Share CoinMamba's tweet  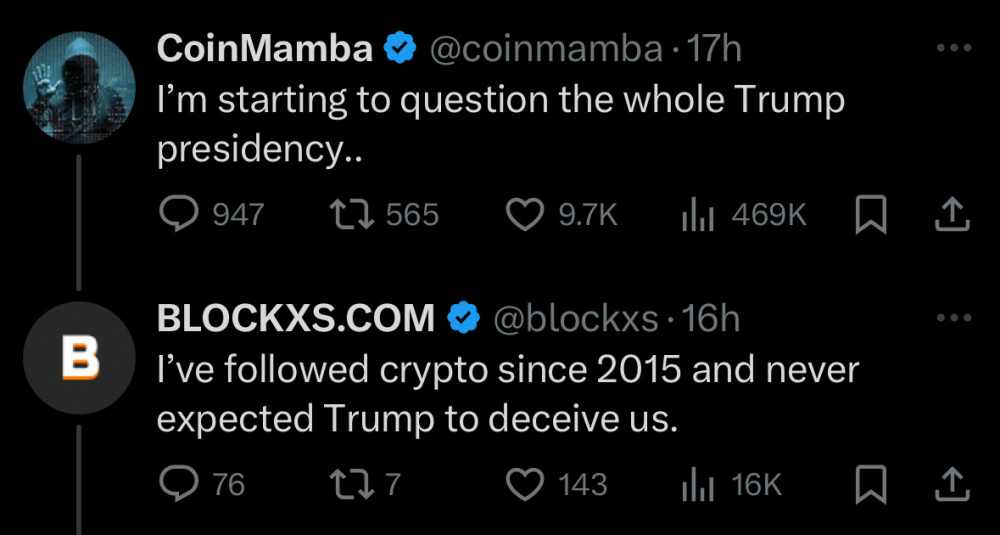coord(951,213)
